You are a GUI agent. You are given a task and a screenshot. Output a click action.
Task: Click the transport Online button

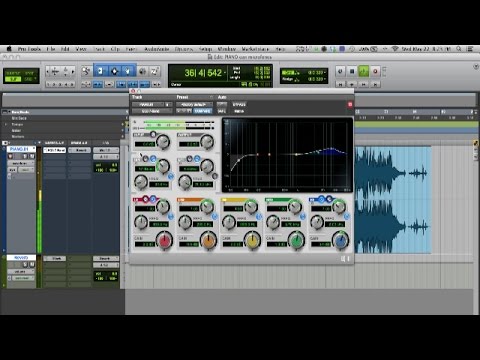point(340,71)
